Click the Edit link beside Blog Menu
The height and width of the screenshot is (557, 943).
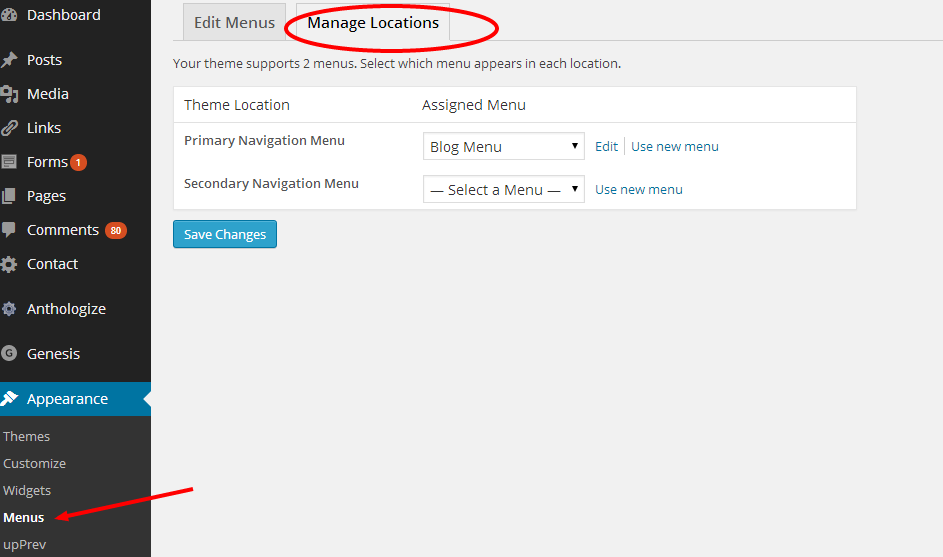pos(606,146)
